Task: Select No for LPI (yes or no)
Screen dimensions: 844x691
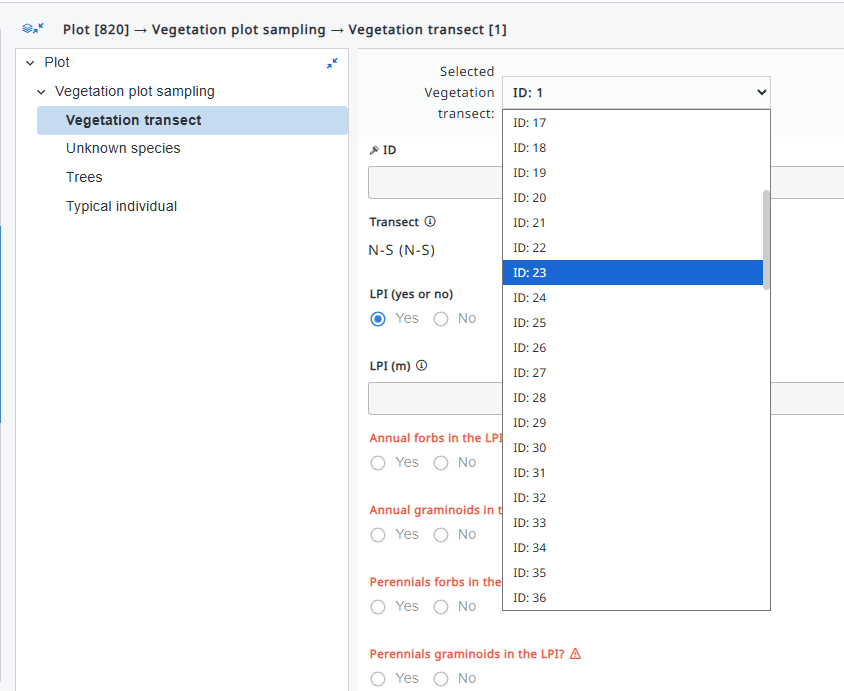Action: [x=441, y=319]
